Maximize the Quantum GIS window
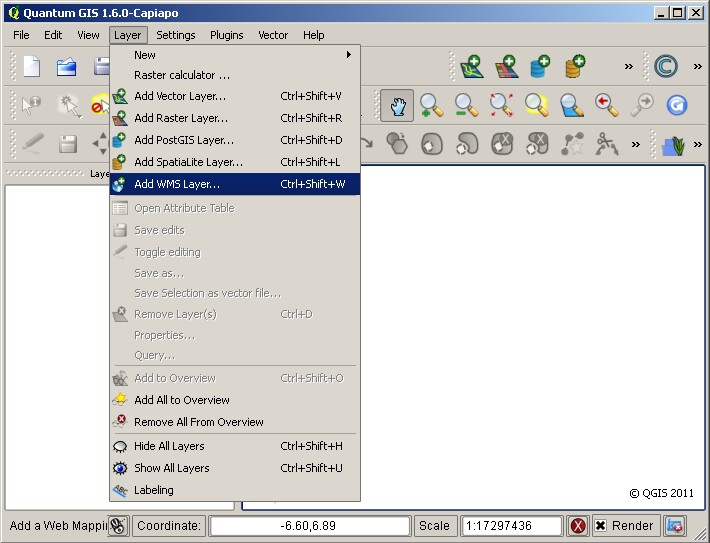 click(x=678, y=13)
